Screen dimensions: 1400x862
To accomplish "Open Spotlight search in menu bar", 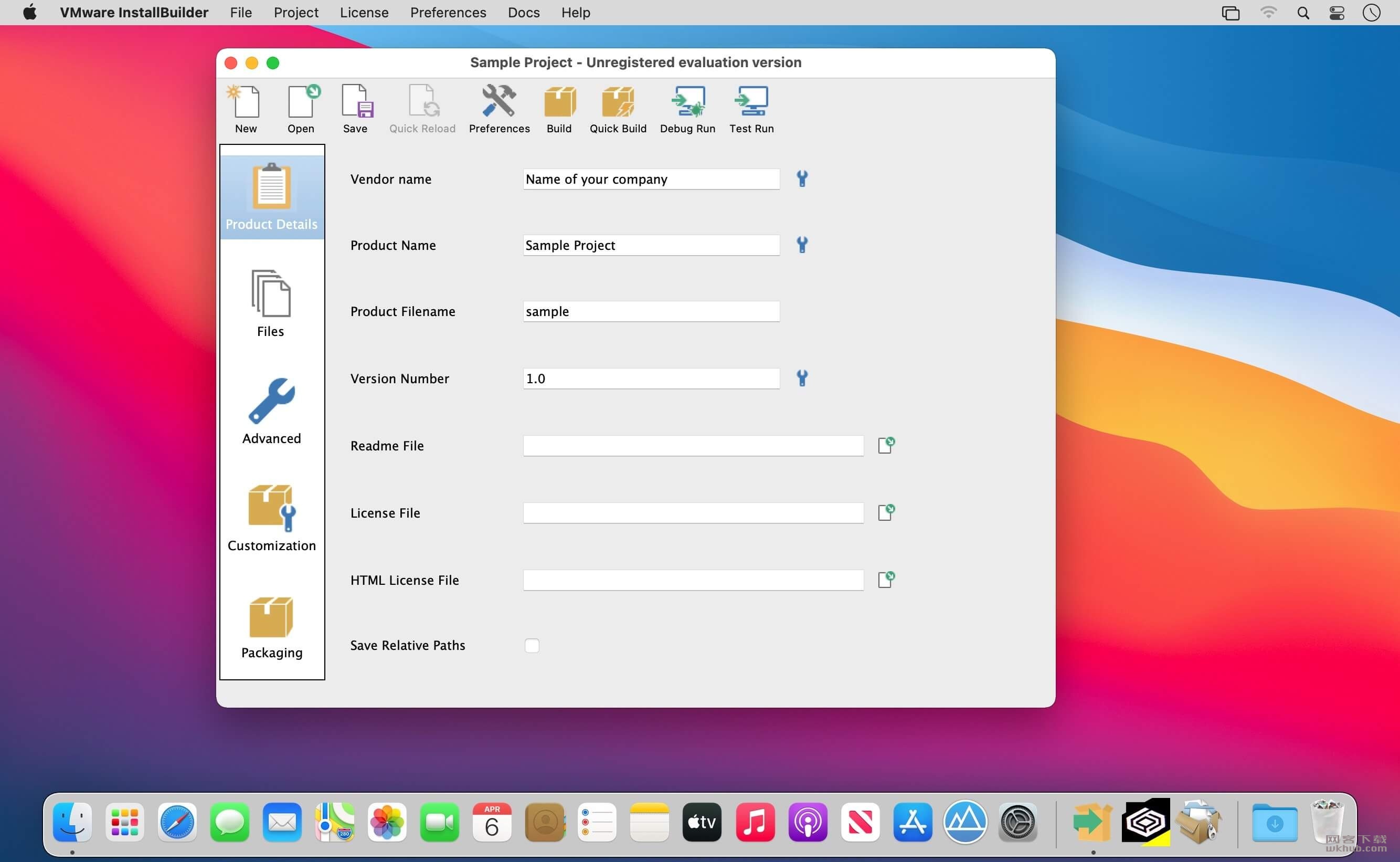I will click(x=1302, y=13).
